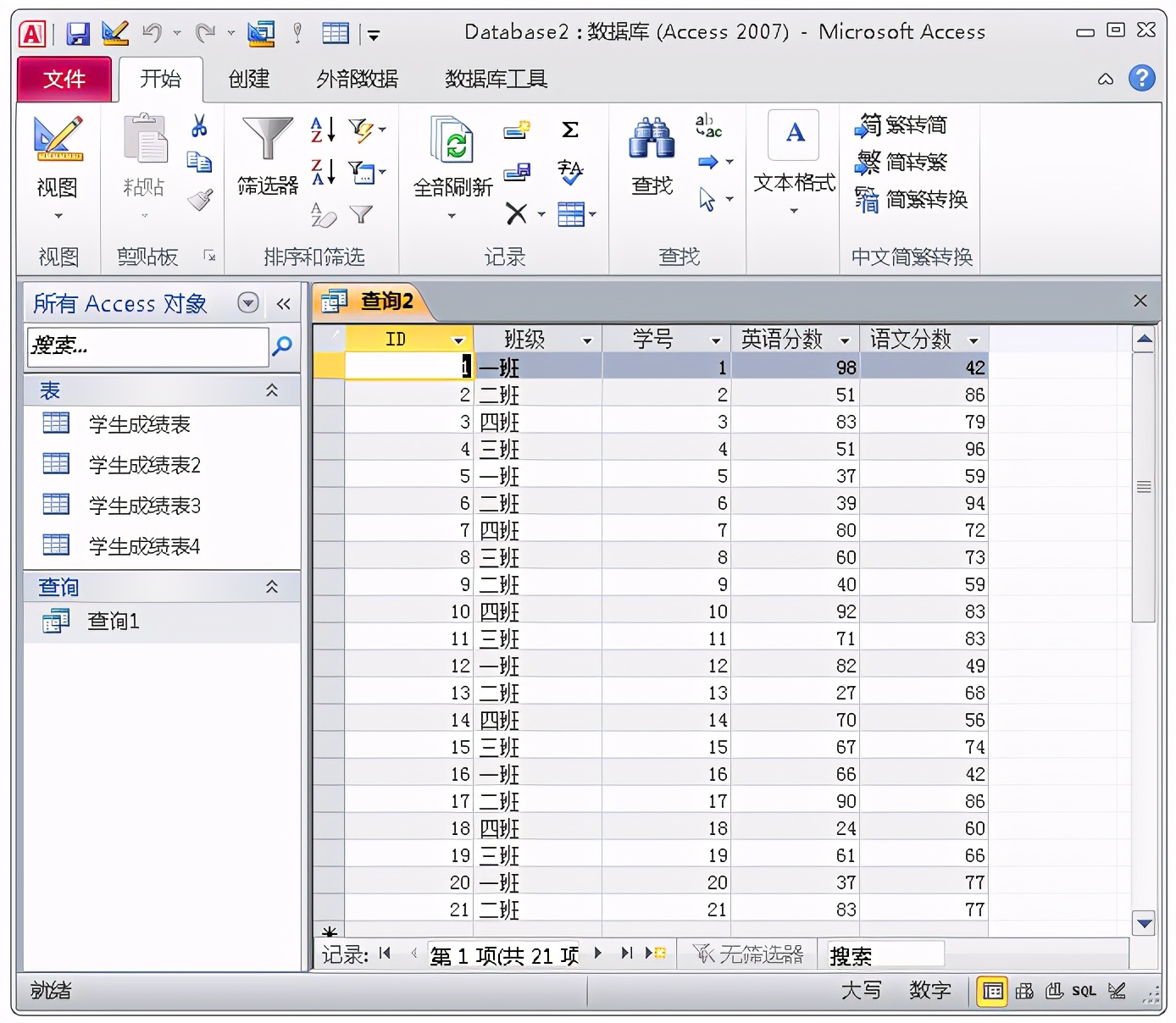Click the 英语分数 column header dropdown
Screen dimensions: 1176x1023
tap(845, 339)
